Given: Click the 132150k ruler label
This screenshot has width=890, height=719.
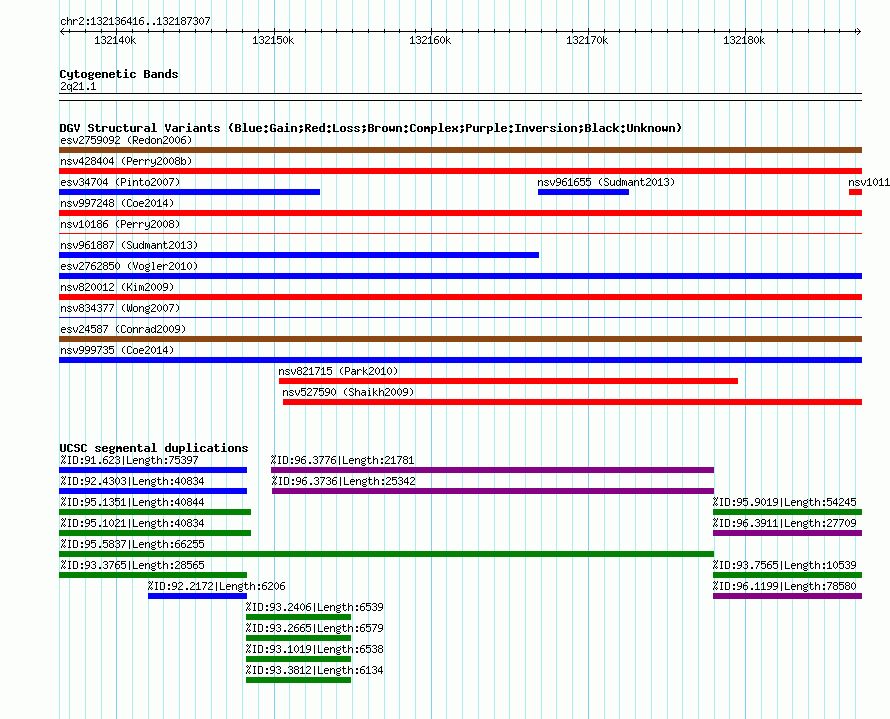Looking at the screenshot, I should [273, 40].
